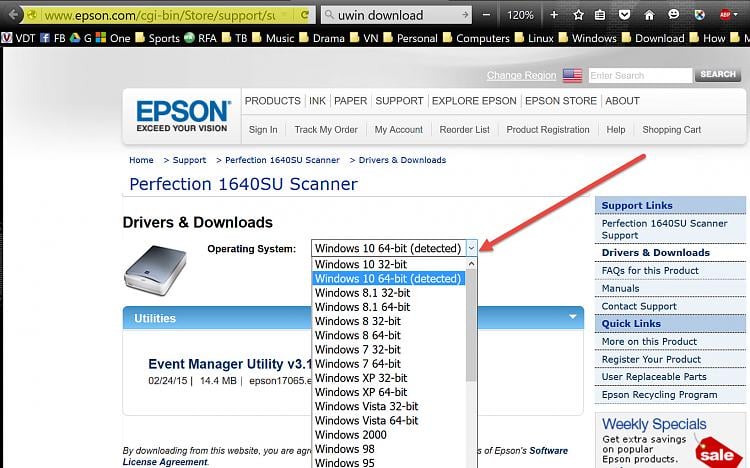Open Product Registration link

pos(548,130)
